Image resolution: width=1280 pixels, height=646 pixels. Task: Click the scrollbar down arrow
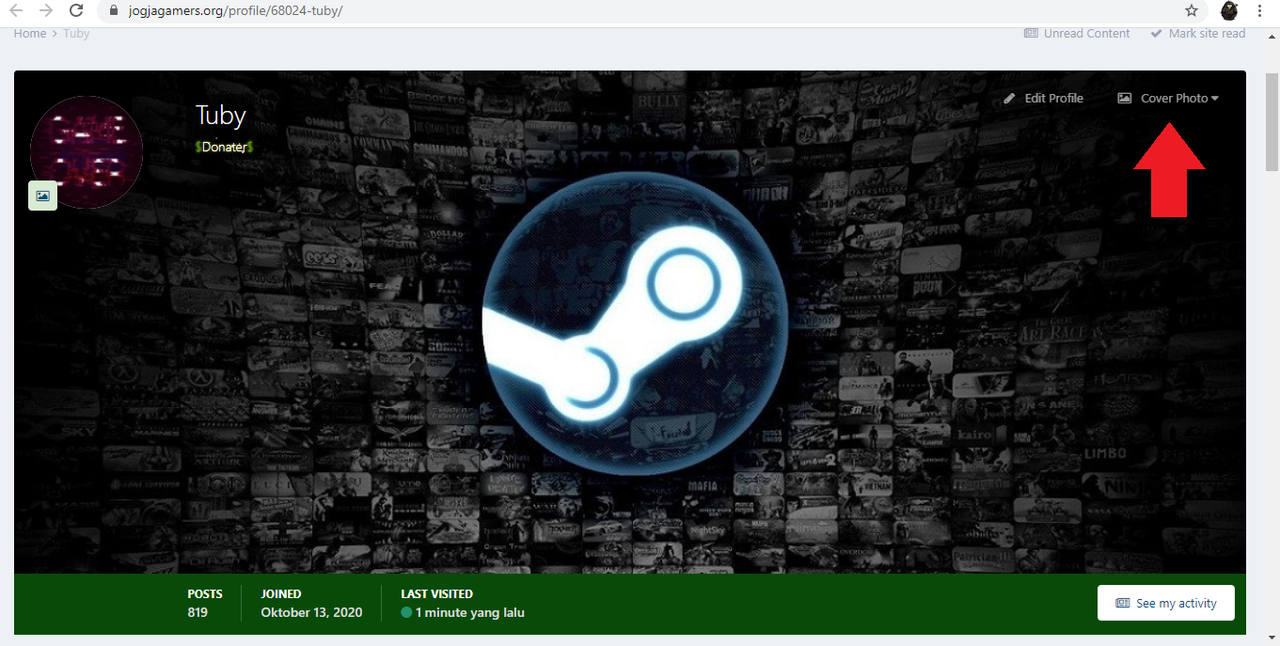tap(1272, 637)
